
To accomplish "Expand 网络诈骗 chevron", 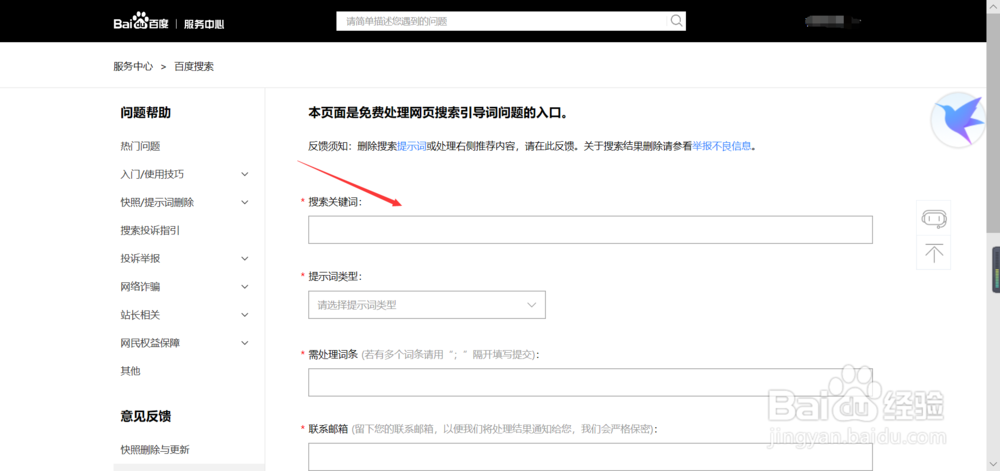I will 245,287.
